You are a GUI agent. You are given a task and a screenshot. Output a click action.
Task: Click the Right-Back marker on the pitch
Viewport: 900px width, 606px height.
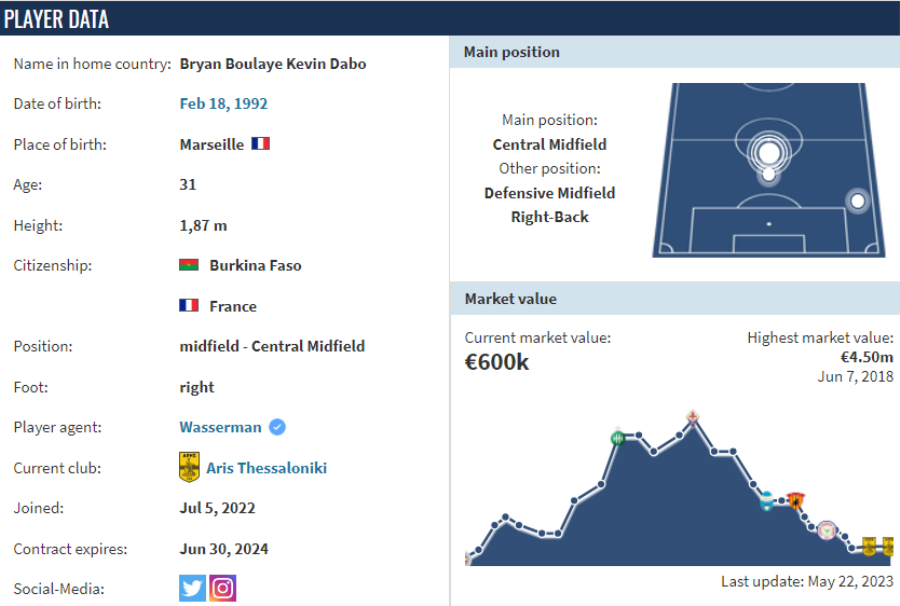click(x=857, y=201)
